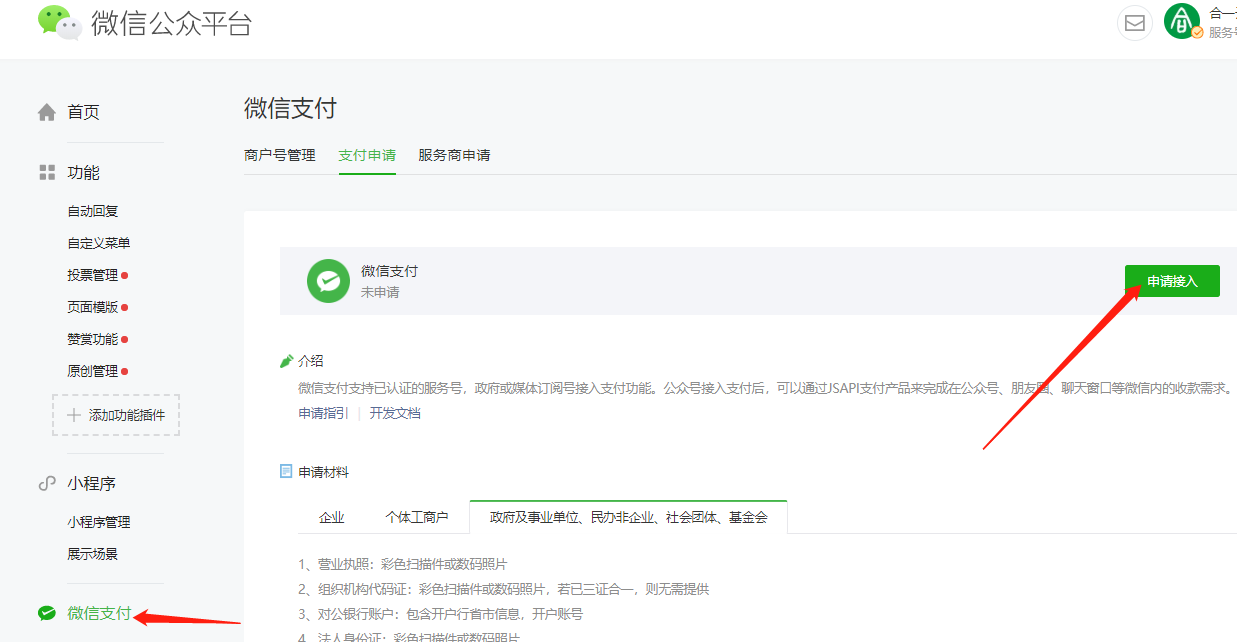The width and height of the screenshot is (1237, 642).
Task: Open 自定义菜单 in the sidebar
Action: coord(99,243)
